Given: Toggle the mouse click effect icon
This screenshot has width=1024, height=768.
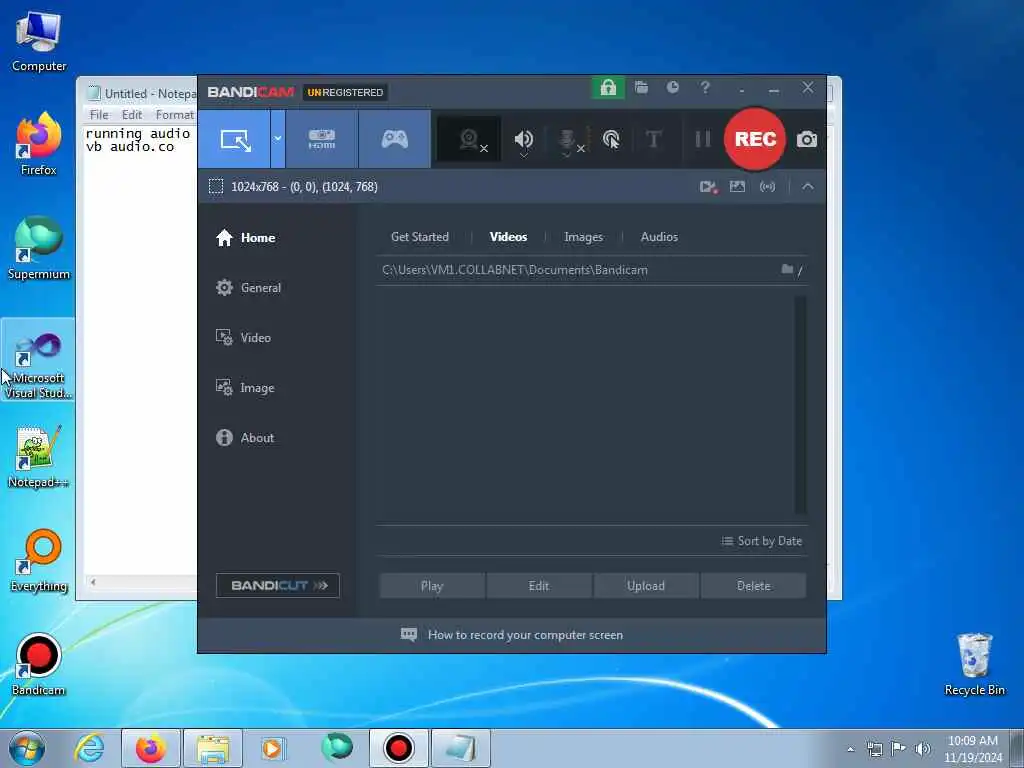Looking at the screenshot, I should pyautogui.click(x=611, y=139).
